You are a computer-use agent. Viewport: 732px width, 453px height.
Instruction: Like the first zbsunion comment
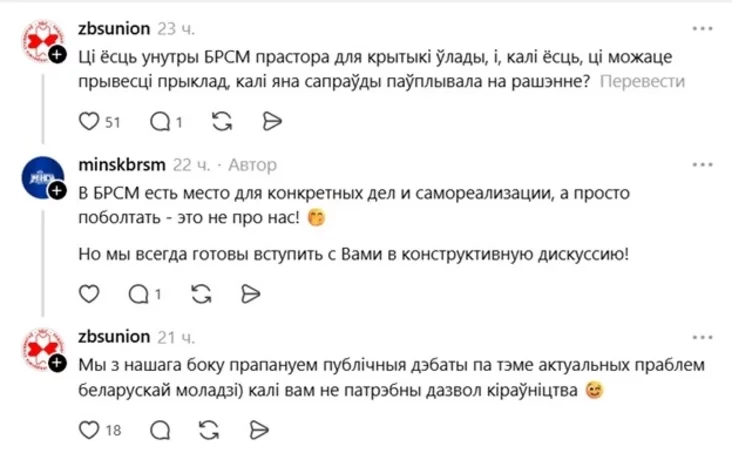(89, 121)
